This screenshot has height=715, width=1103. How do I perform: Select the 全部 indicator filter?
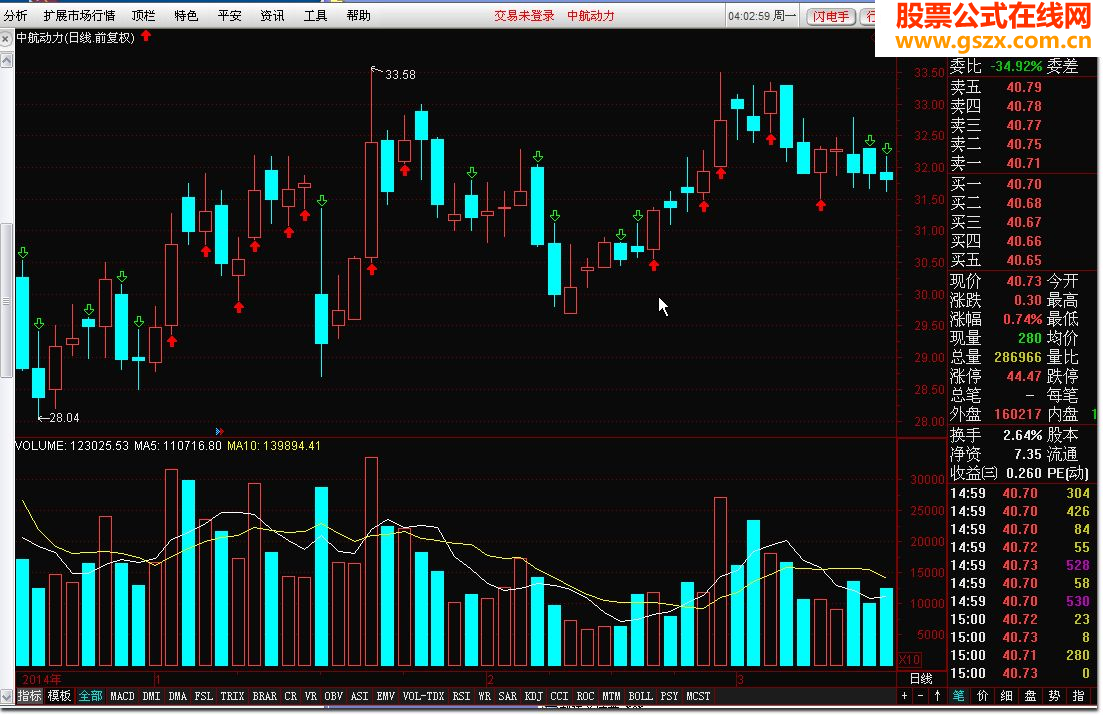pyautogui.click(x=90, y=696)
